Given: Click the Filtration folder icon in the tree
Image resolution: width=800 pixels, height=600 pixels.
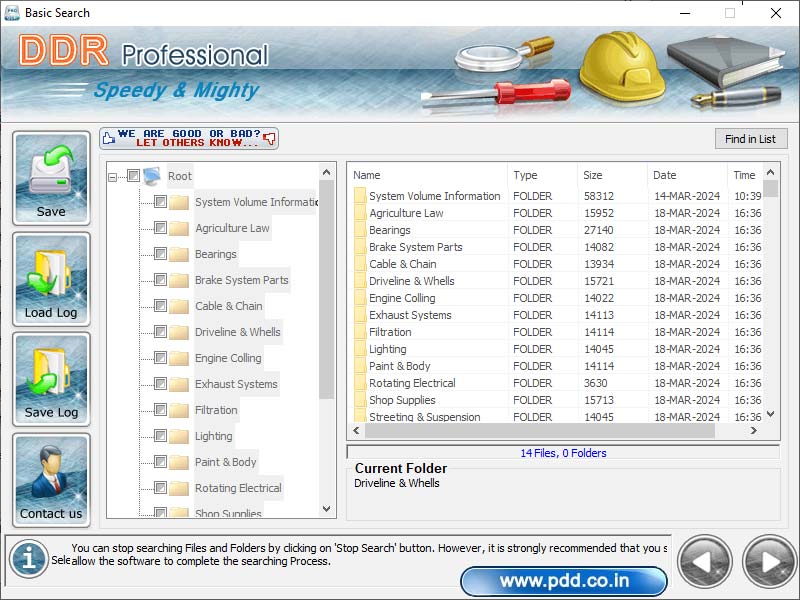Looking at the screenshot, I should click(180, 410).
